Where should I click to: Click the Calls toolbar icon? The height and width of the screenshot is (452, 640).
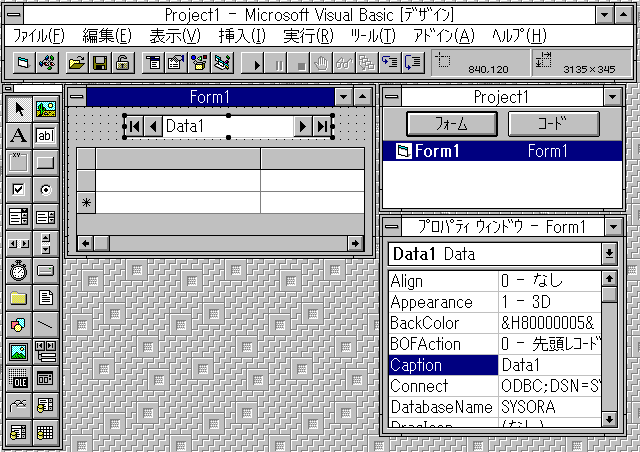click(x=367, y=63)
